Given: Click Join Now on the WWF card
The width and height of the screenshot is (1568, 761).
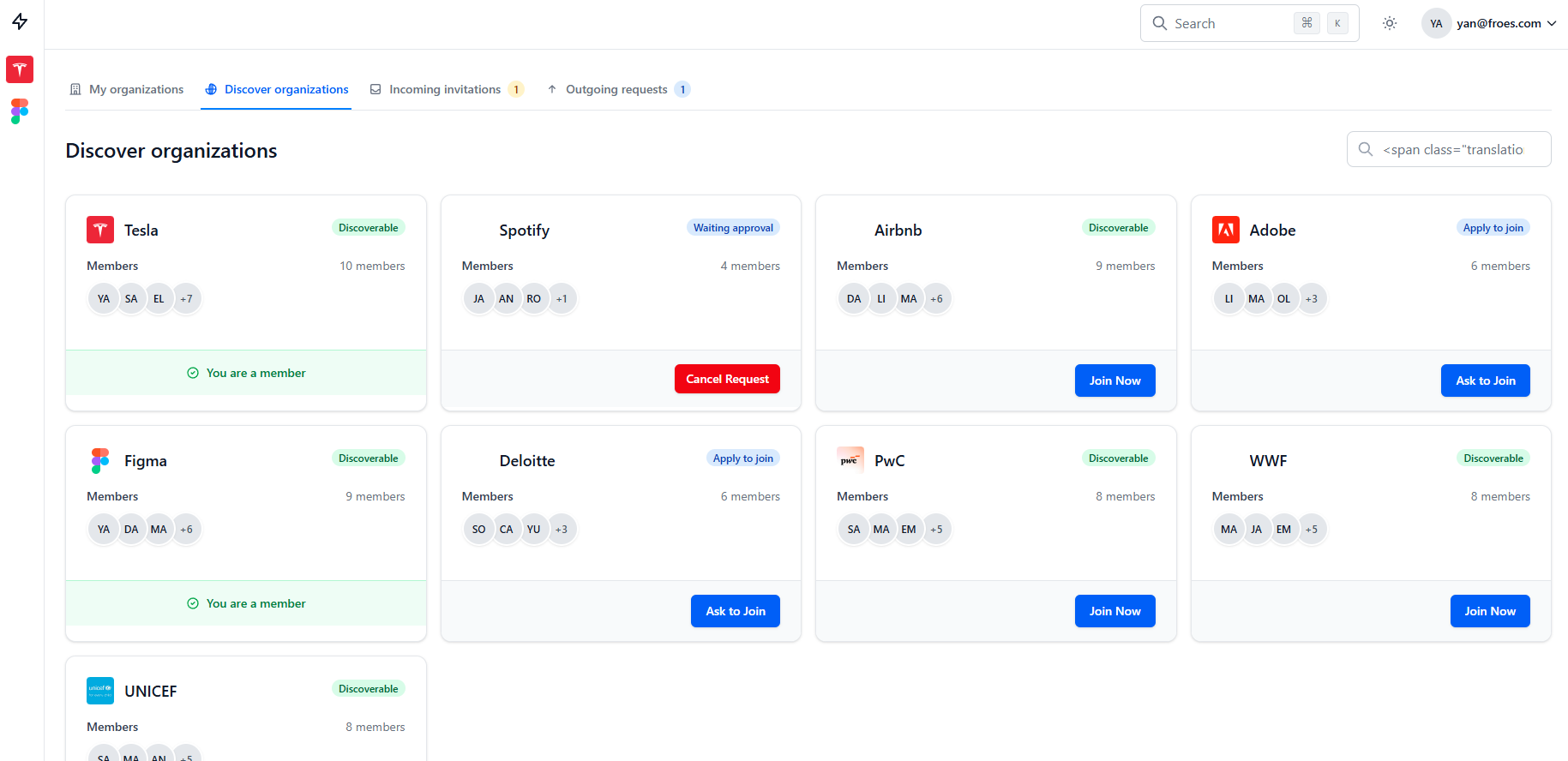Looking at the screenshot, I should click(1489, 611).
